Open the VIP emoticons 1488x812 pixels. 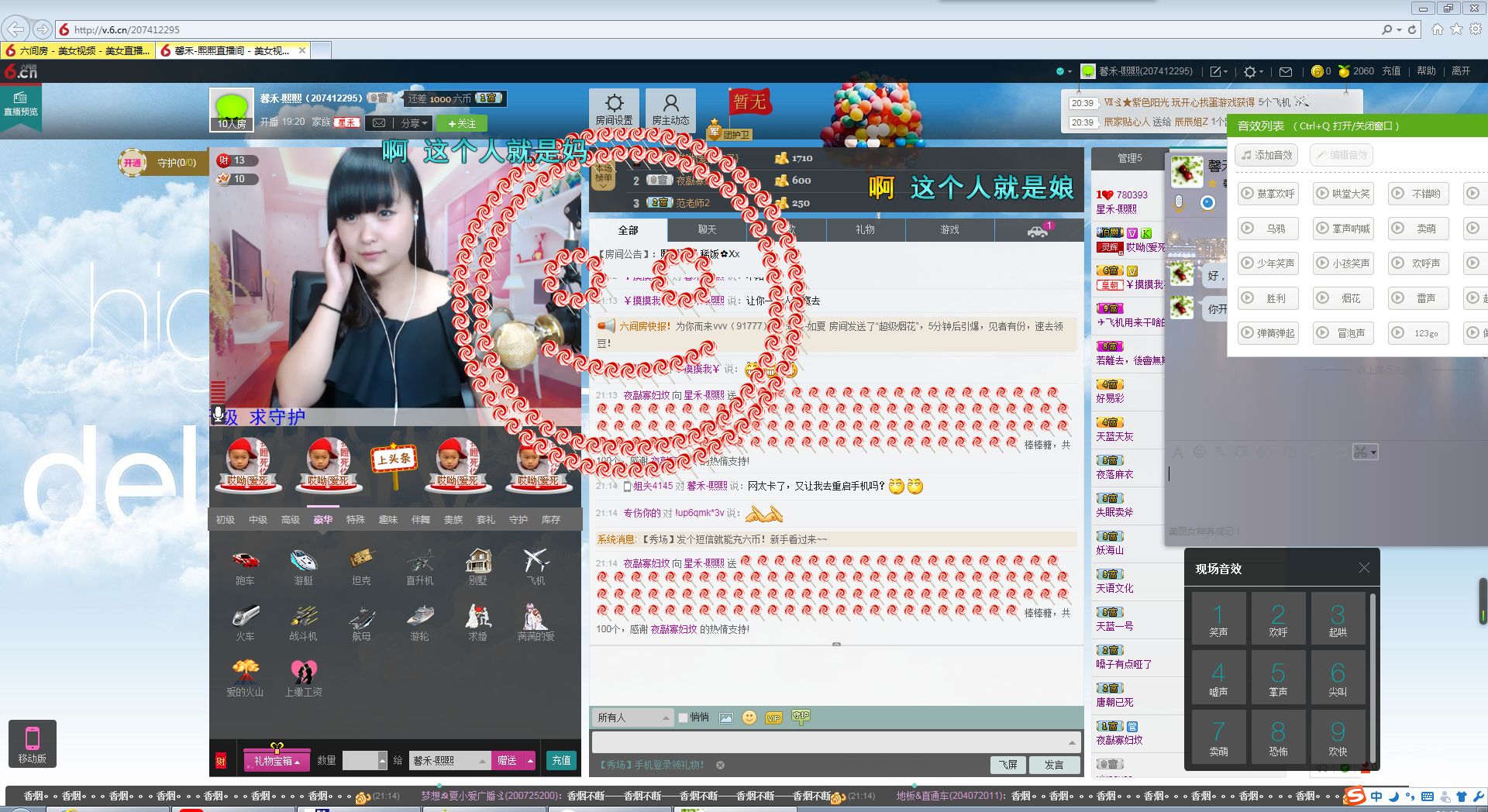click(x=773, y=718)
